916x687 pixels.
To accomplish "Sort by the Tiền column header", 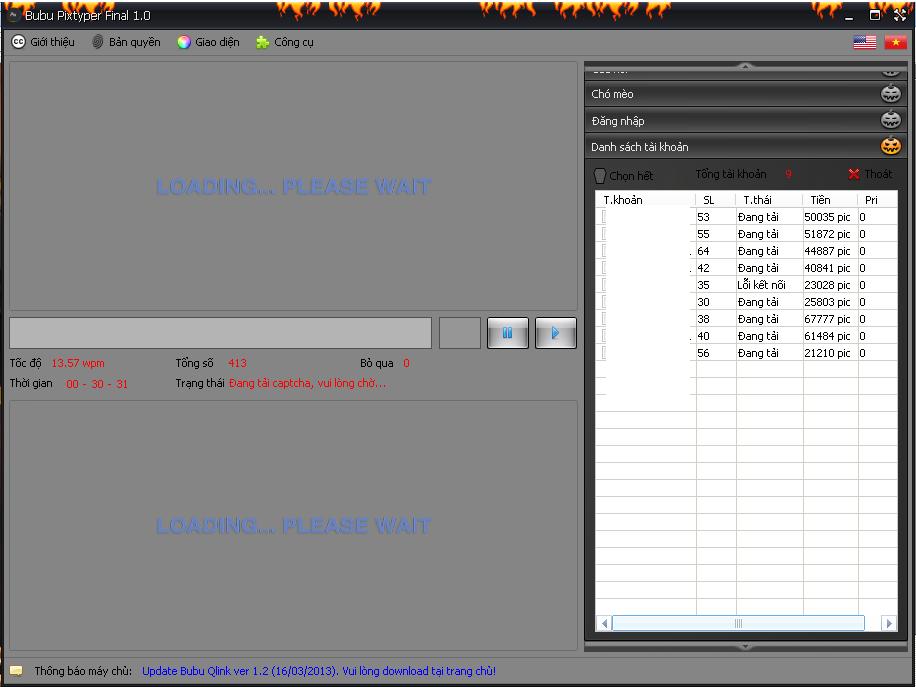I will (830, 200).
